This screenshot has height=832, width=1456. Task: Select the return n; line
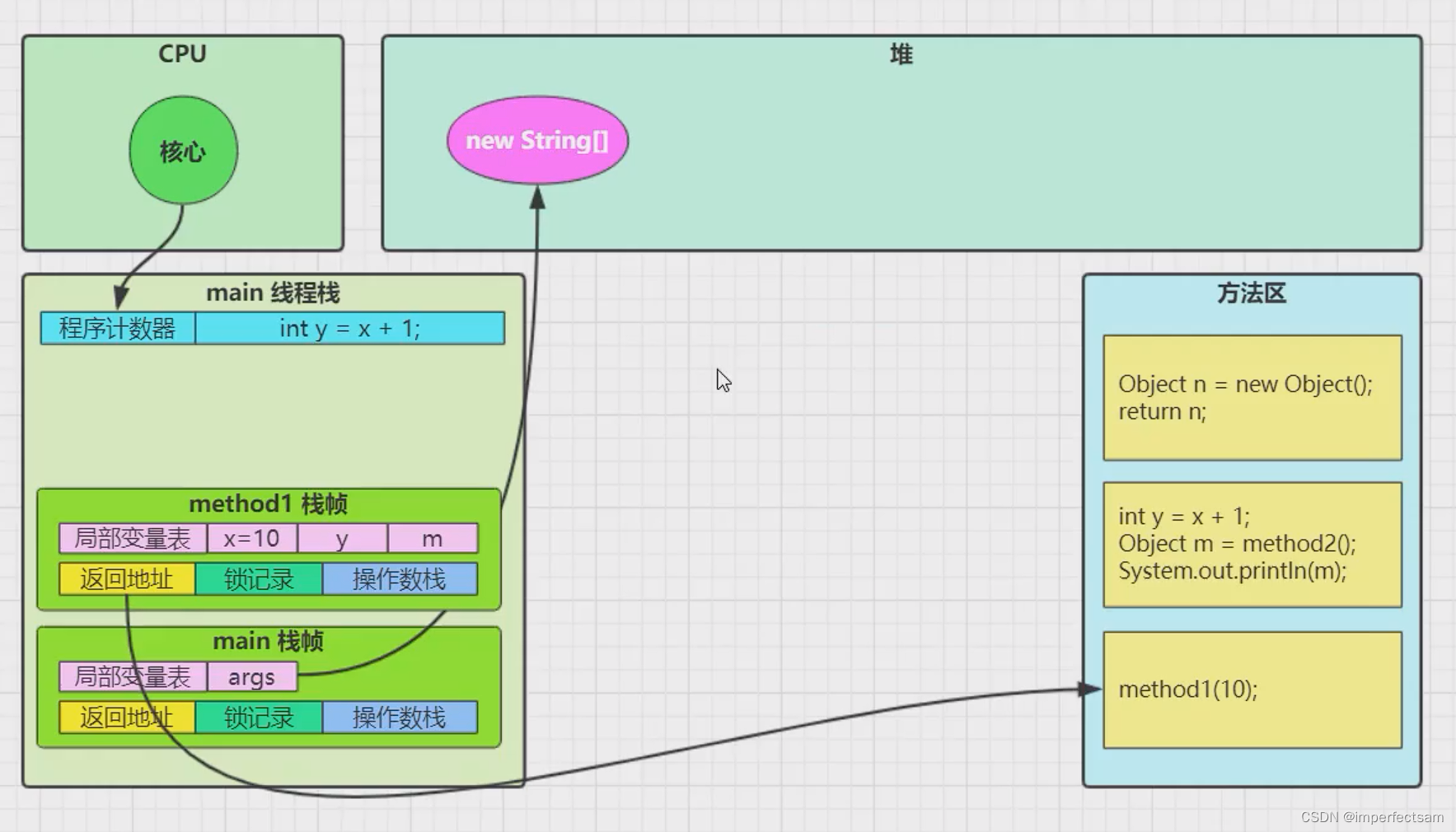(1162, 411)
